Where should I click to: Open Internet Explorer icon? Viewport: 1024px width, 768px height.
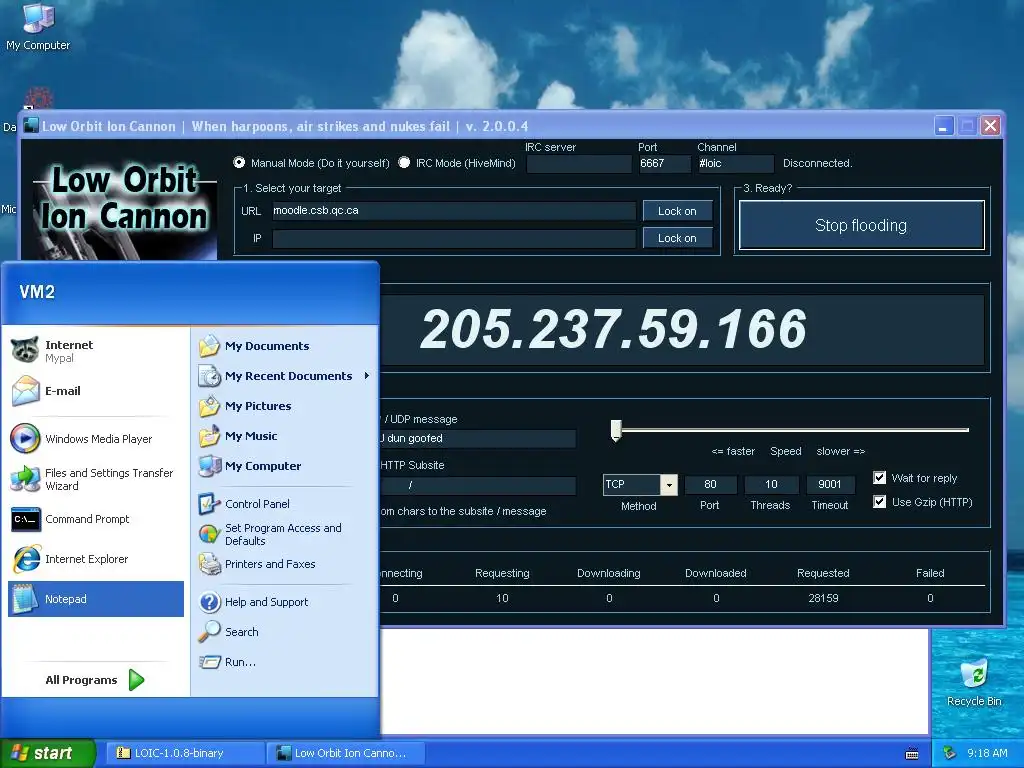coord(25,559)
